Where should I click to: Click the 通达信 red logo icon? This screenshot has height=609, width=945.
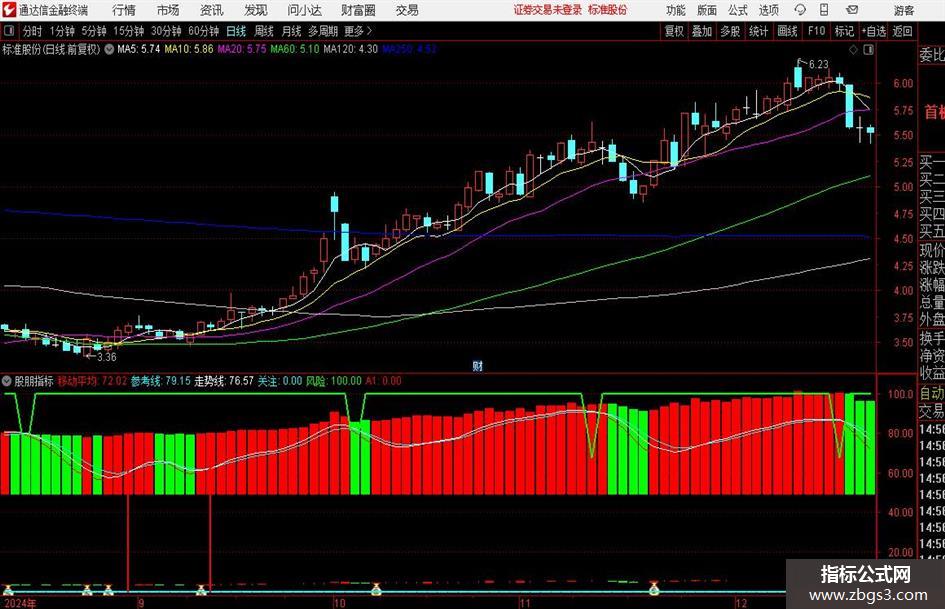[8, 10]
